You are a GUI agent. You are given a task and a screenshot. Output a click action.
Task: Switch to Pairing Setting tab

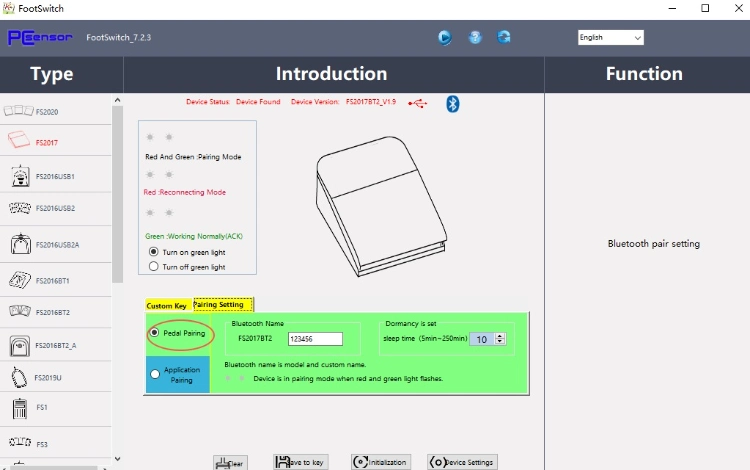click(x=223, y=304)
